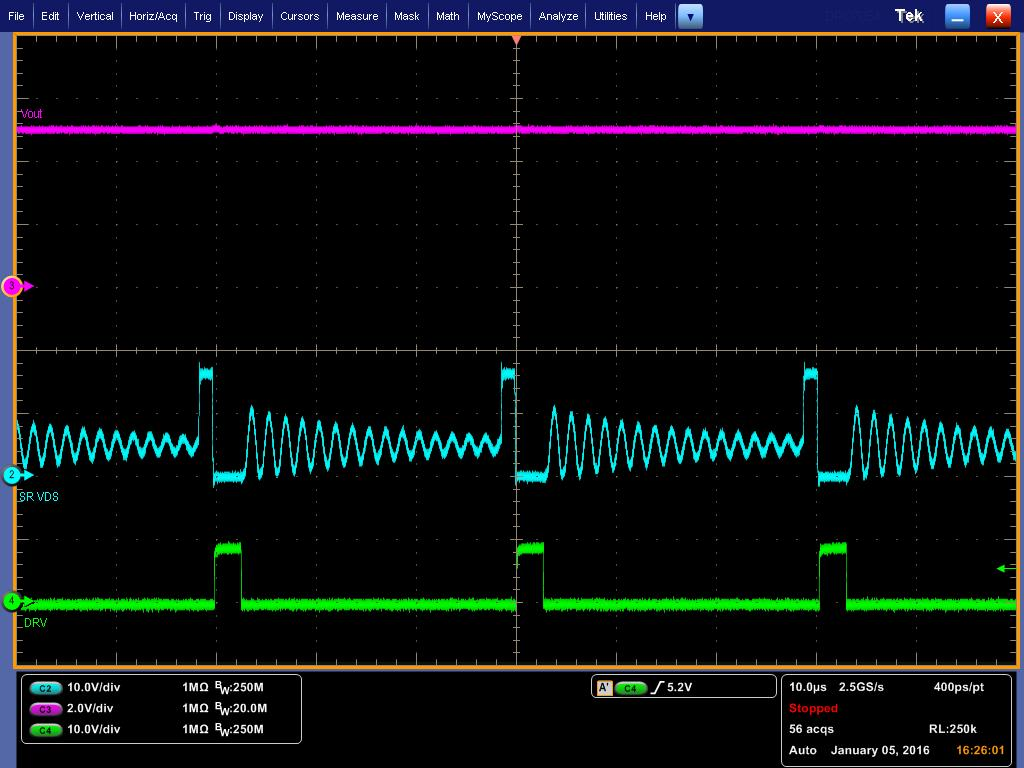Open the Analyze menu
The image size is (1024, 768).
point(558,15)
